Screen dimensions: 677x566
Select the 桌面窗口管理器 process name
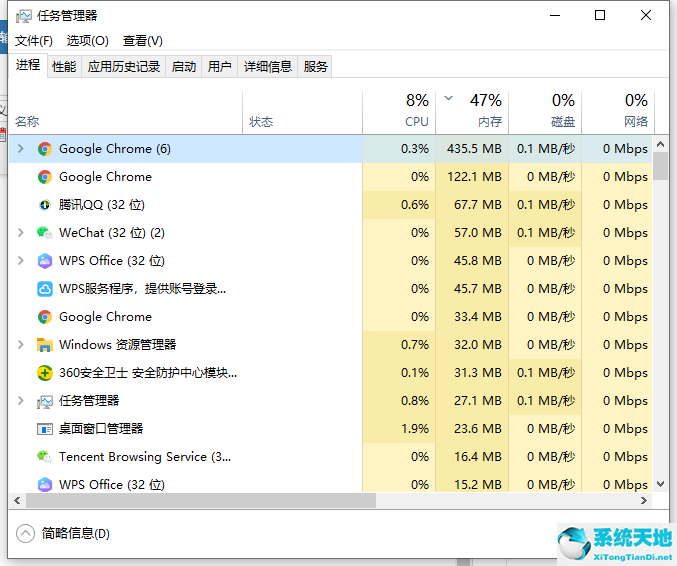101,429
